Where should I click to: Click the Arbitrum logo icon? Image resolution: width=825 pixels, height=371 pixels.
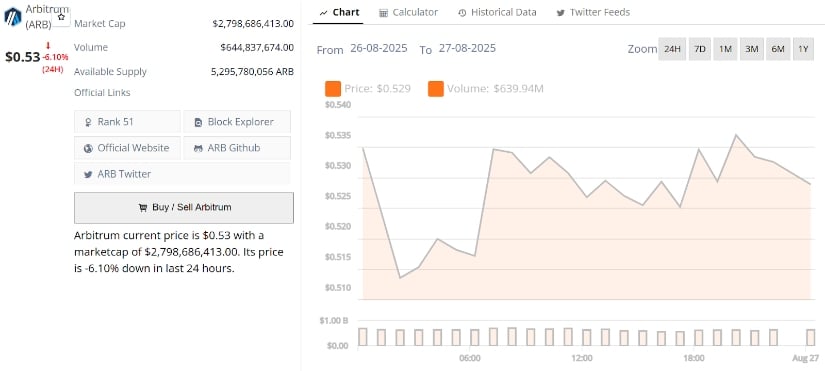coord(13,17)
